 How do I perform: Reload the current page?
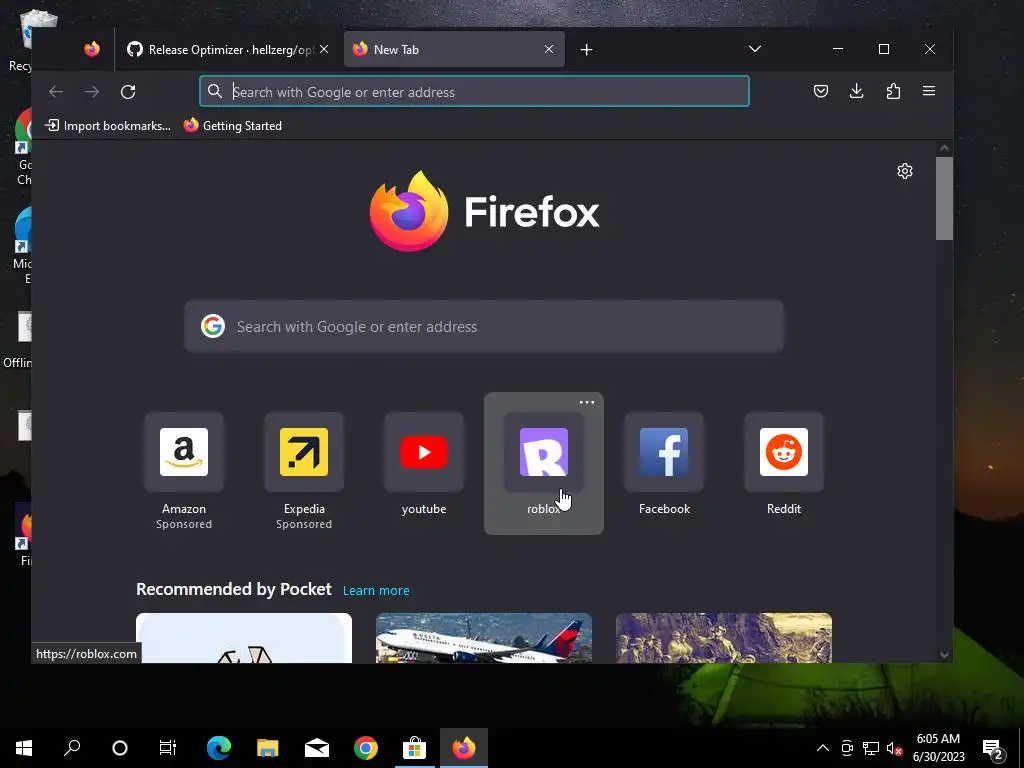tap(128, 91)
